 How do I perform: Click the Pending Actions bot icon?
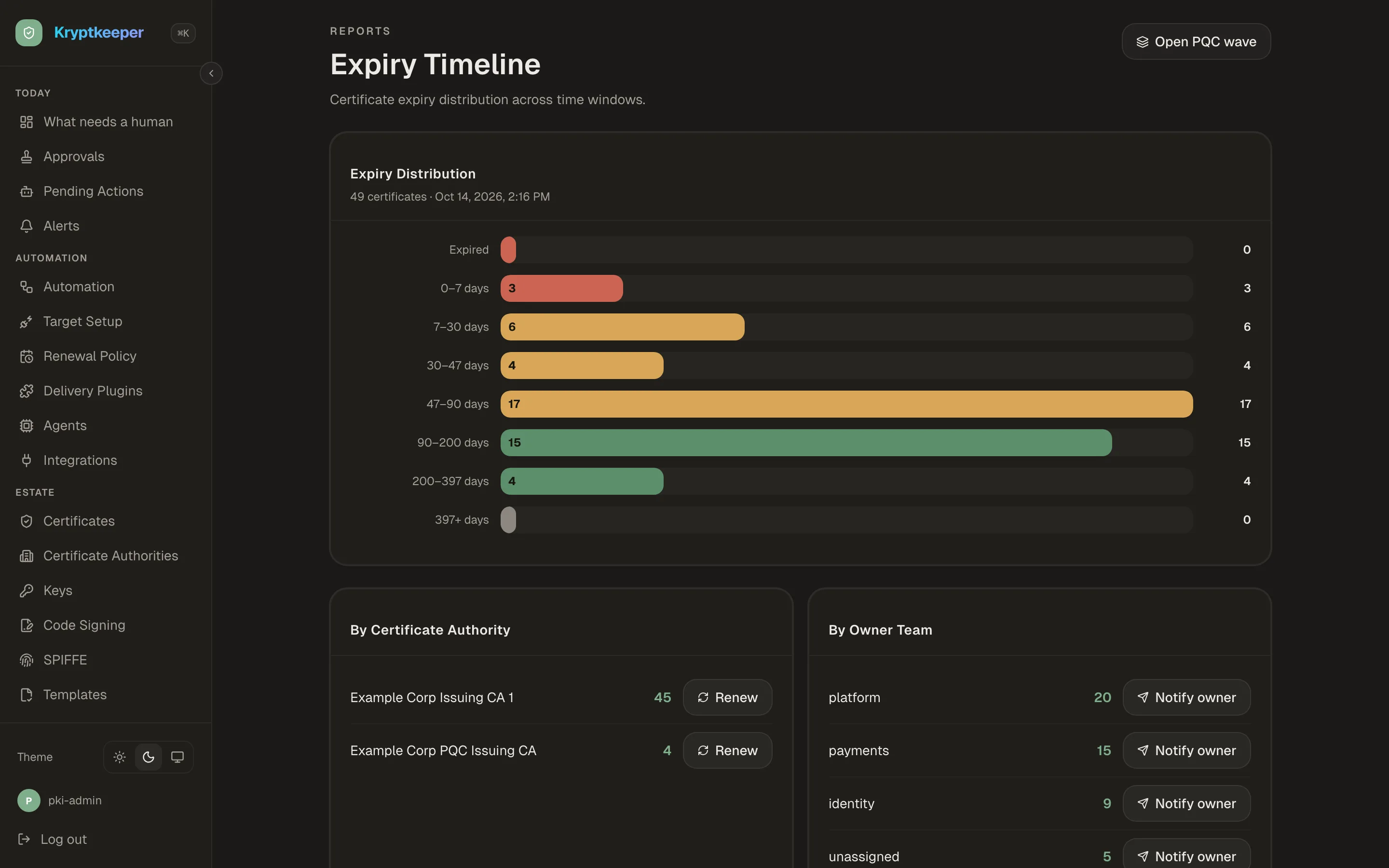27,191
